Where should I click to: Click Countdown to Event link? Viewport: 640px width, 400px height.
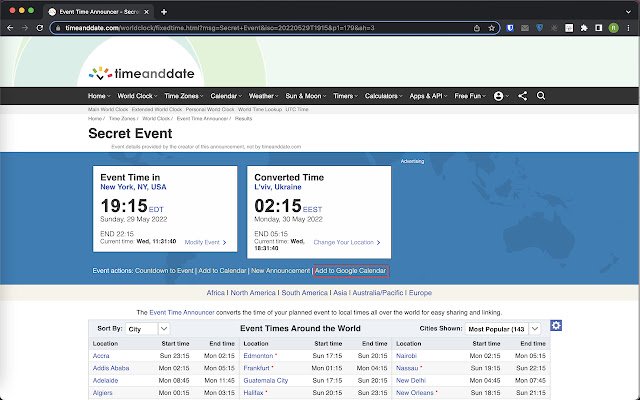point(164,271)
